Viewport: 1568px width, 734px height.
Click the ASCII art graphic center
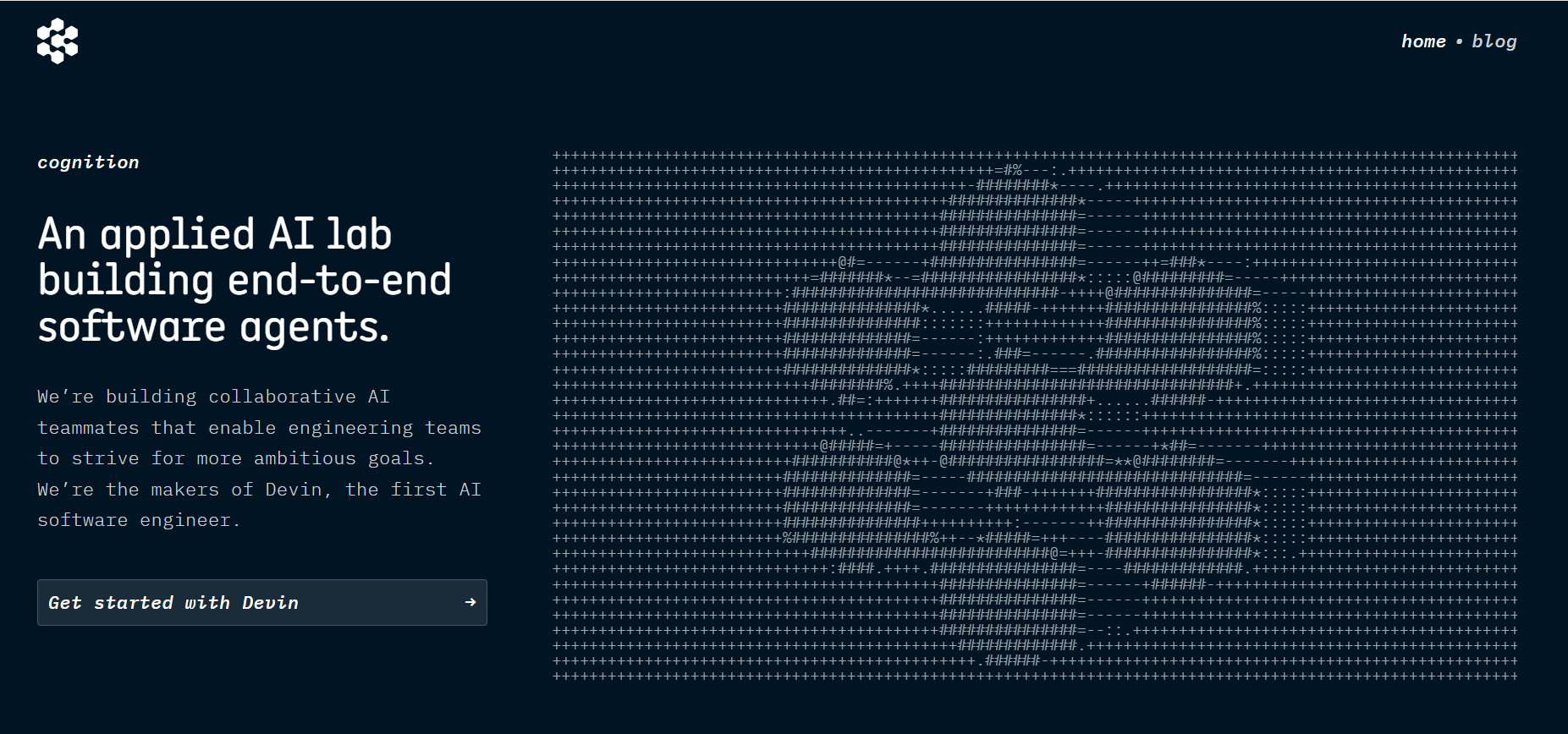[1035, 415]
